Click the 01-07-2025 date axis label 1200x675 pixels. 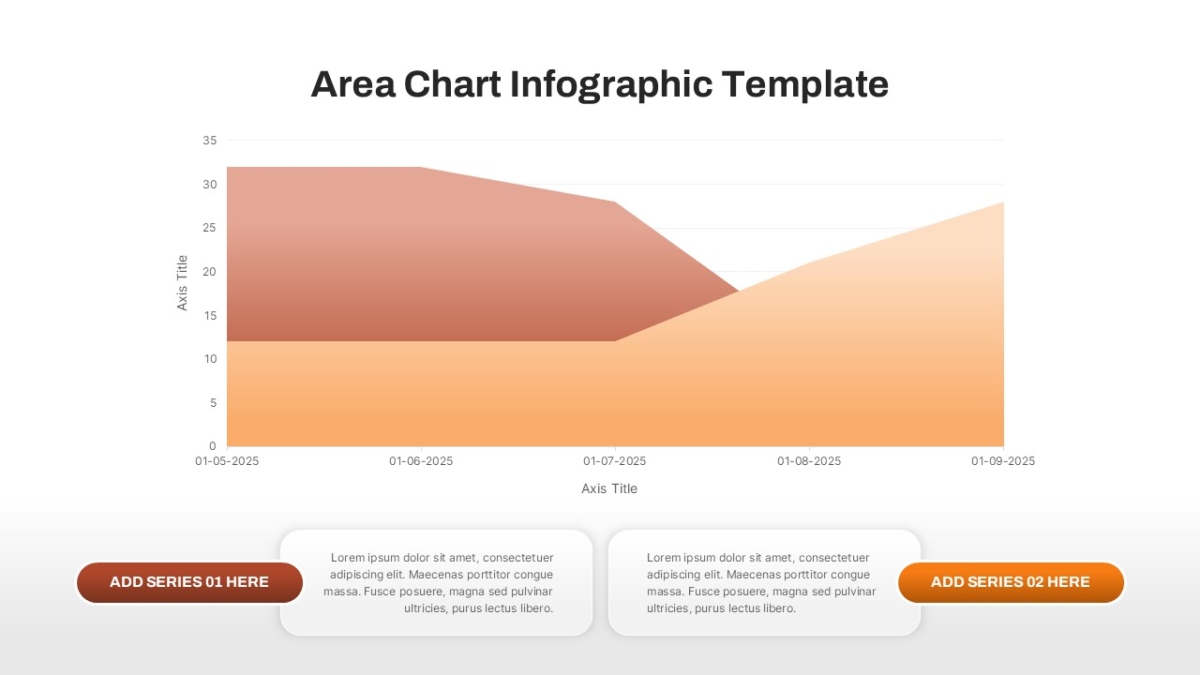point(615,461)
